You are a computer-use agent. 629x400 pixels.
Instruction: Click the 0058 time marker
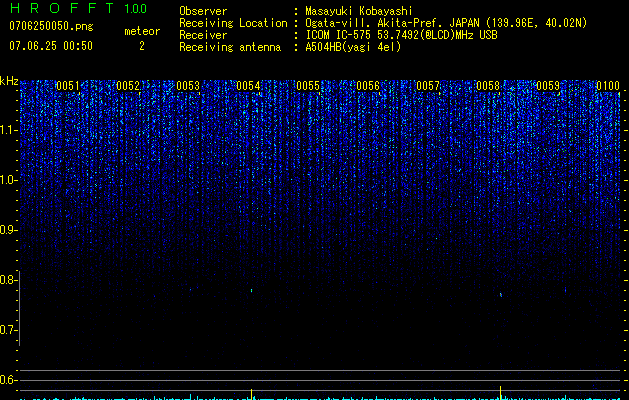pyautogui.click(x=488, y=86)
